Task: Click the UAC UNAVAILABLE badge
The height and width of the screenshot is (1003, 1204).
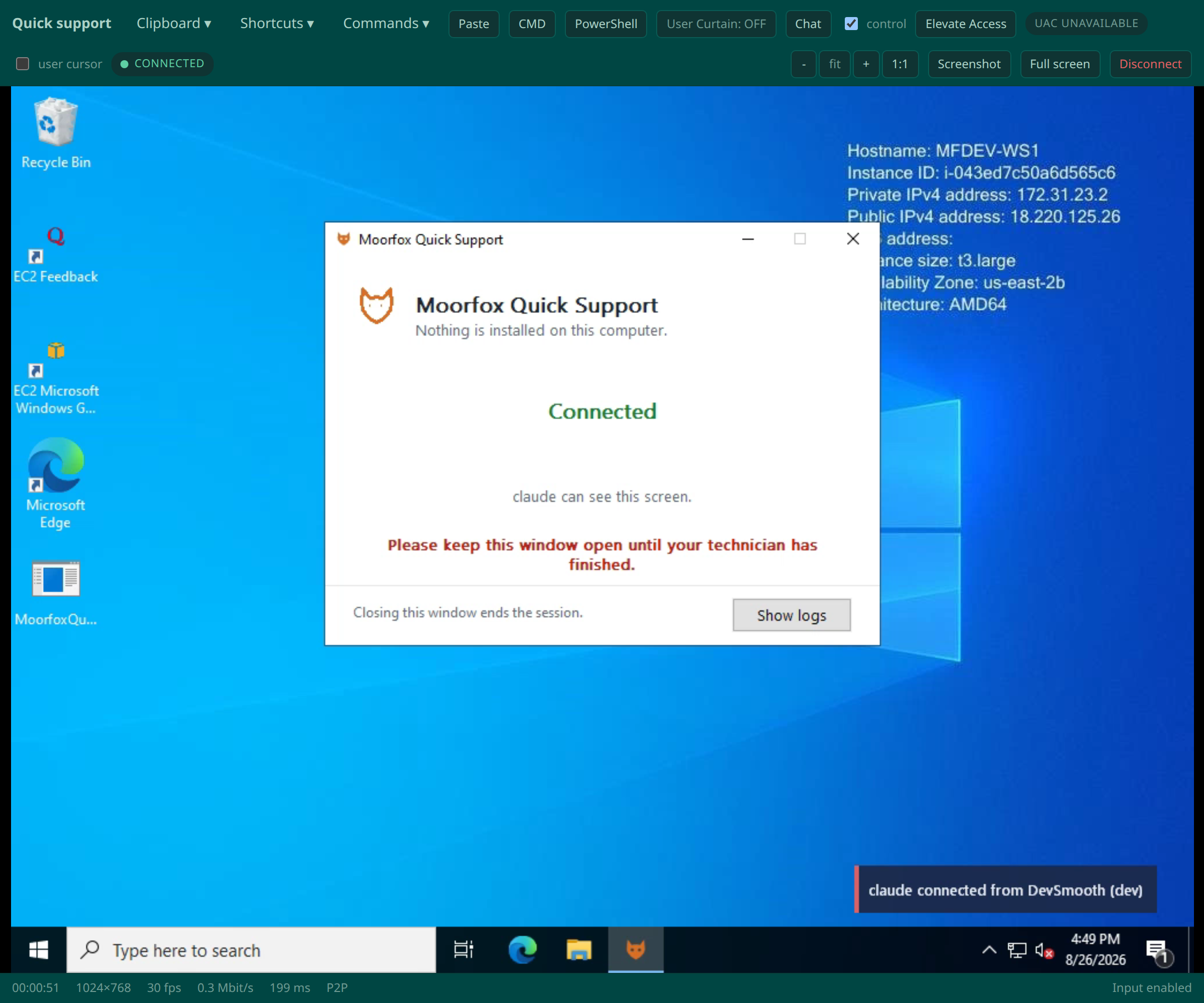Action: (x=1086, y=24)
